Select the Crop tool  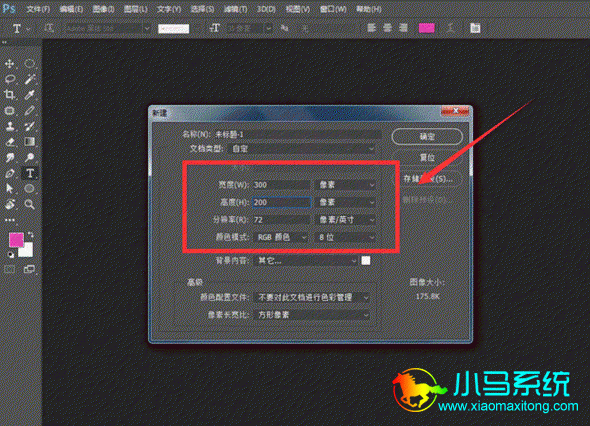point(9,94)
